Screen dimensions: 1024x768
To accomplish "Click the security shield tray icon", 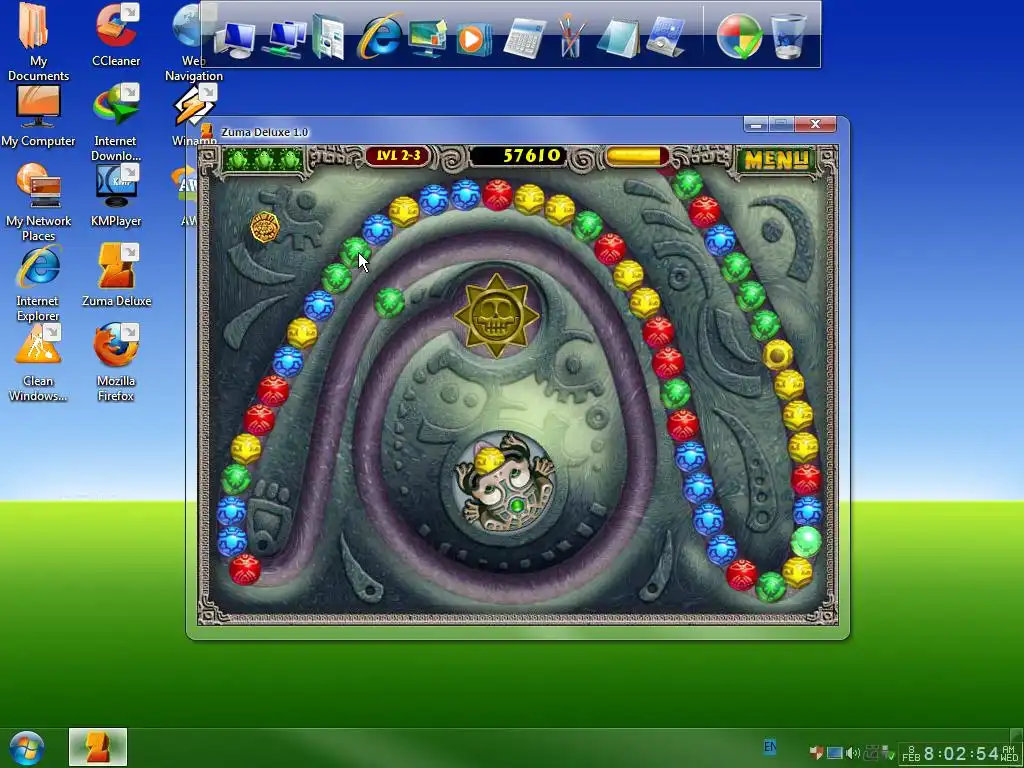I will tap(816, 753).
